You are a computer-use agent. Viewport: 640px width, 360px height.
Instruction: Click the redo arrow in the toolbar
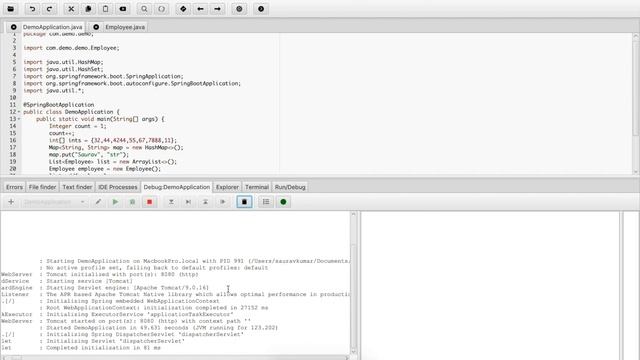click(49, 9)
